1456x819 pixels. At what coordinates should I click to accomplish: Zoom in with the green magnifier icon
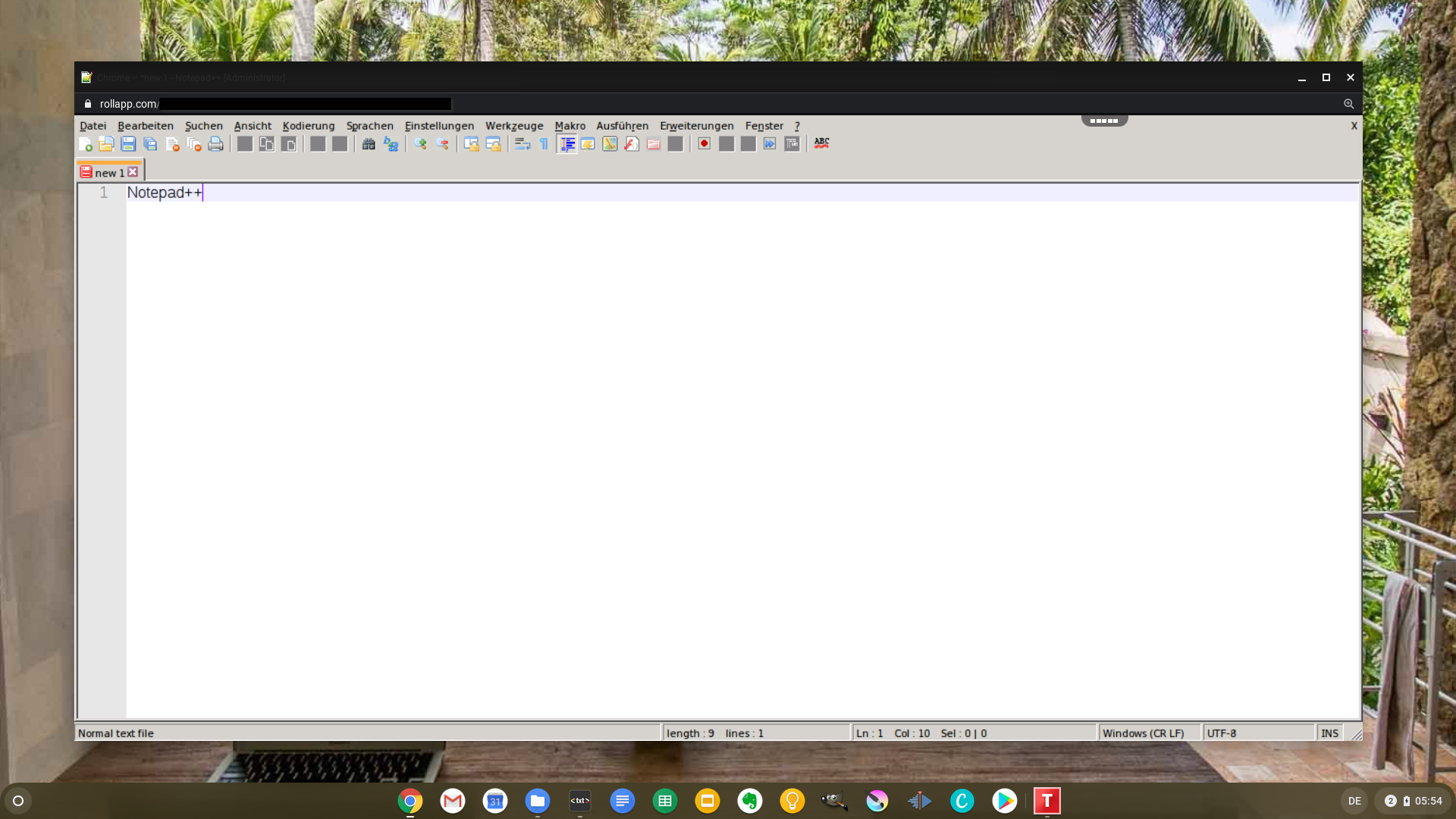420,144
